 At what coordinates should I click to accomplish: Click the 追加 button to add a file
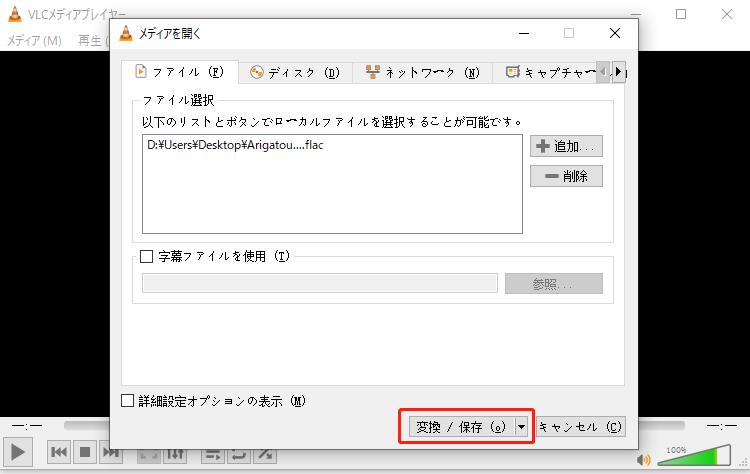(x=566, y=146)
